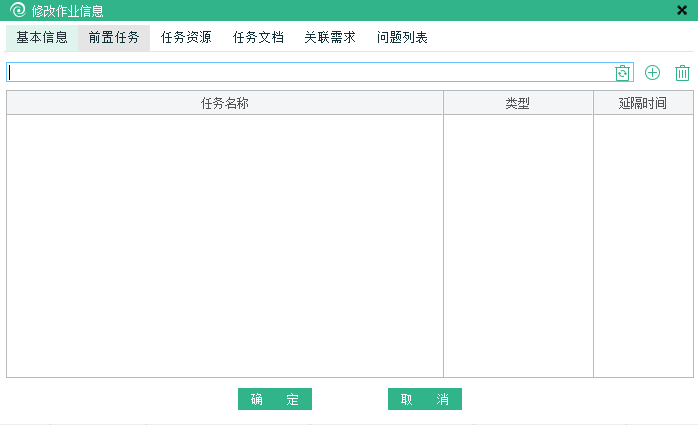
Task: Click the empty 延隔时间 column area
Action: [643, 245]
